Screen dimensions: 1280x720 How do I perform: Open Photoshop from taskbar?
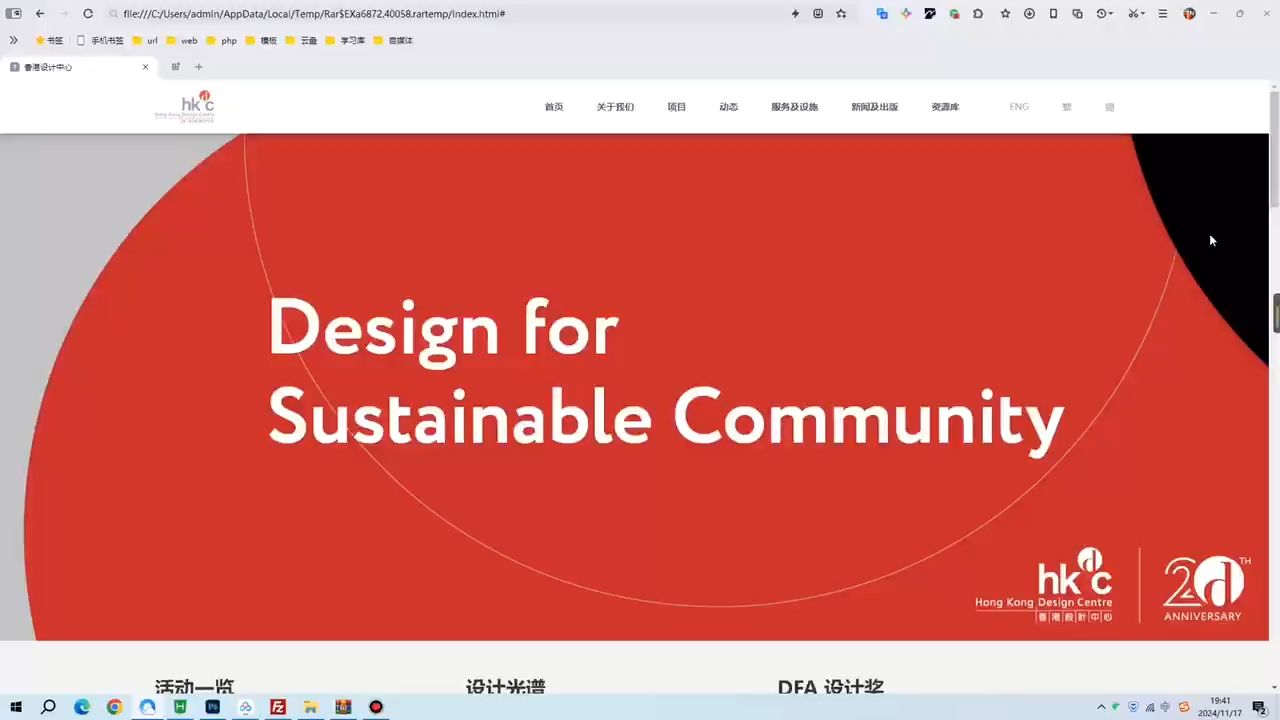tap(213, 707)
